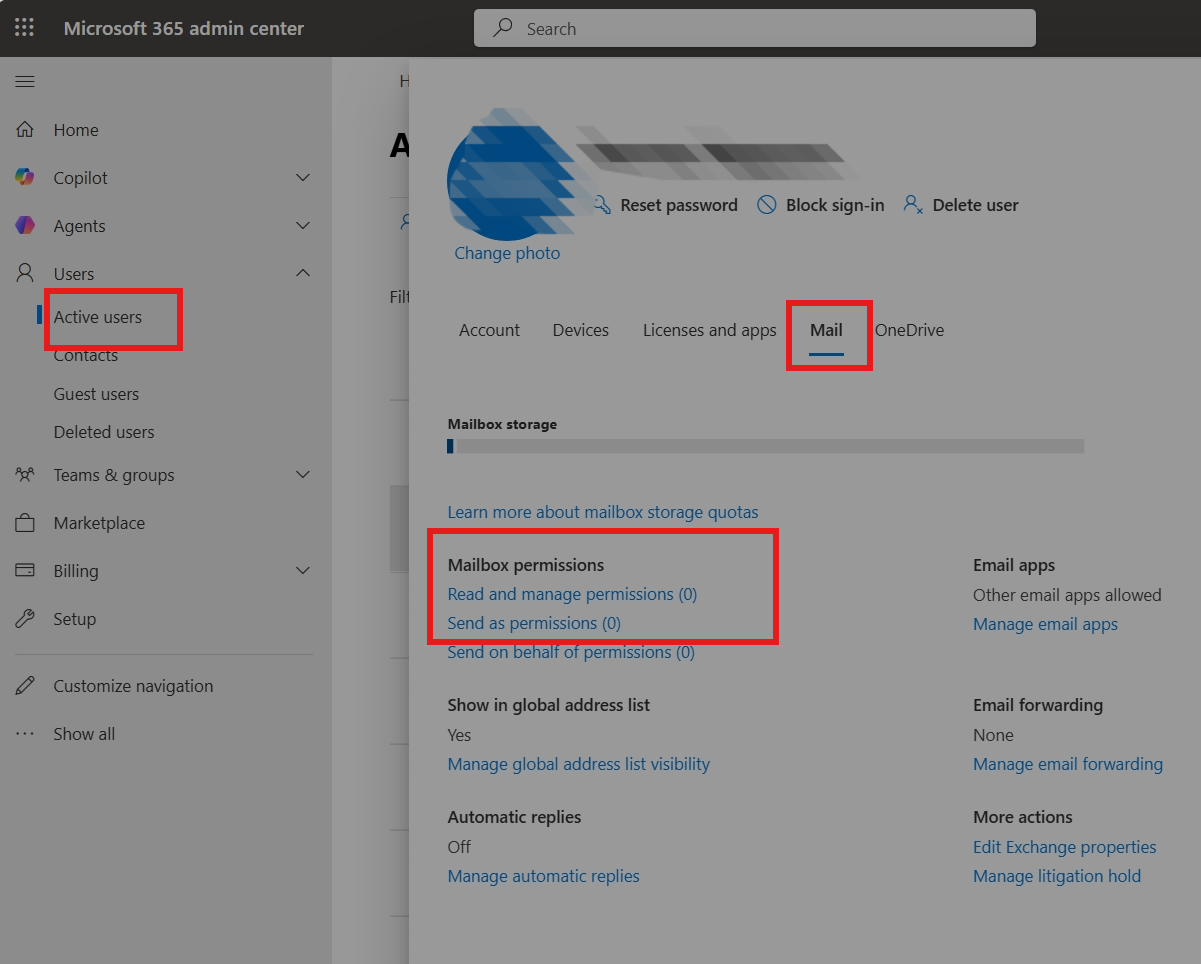This screenshot has width=1201, height=964.
Task: Collapse the navigation hamburger menu
Action: pyautogui.click(x=25, y=81)
